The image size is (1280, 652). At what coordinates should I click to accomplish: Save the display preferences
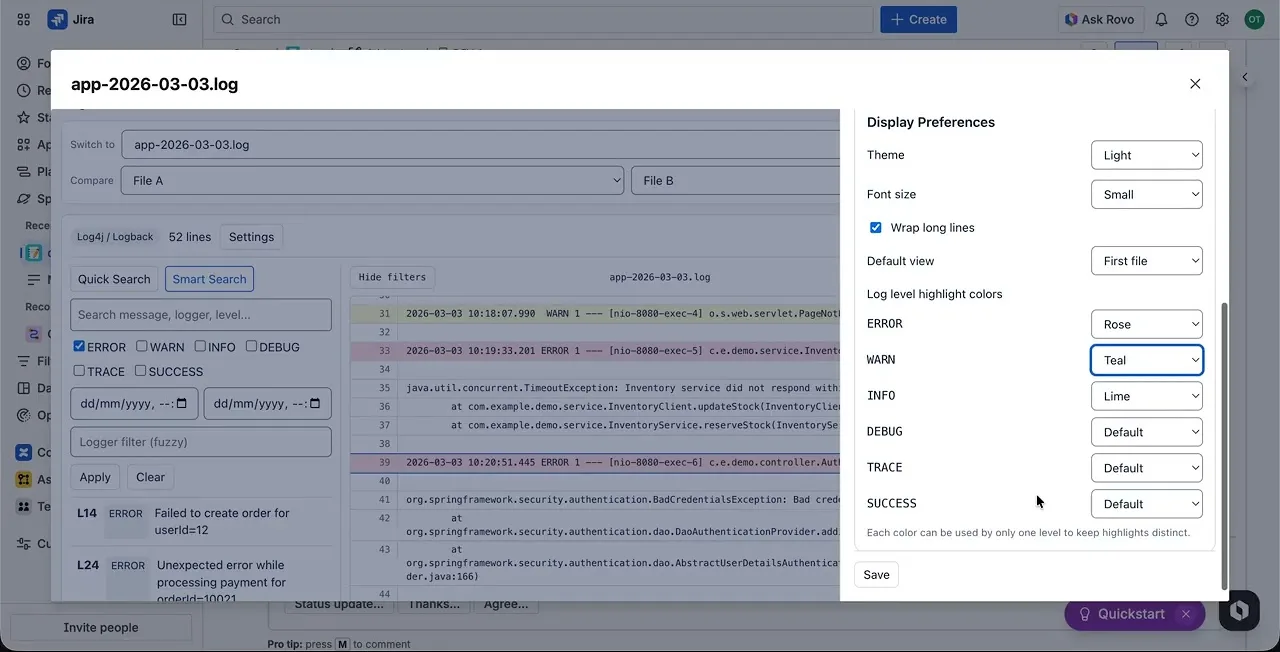(x=876, y=575)
